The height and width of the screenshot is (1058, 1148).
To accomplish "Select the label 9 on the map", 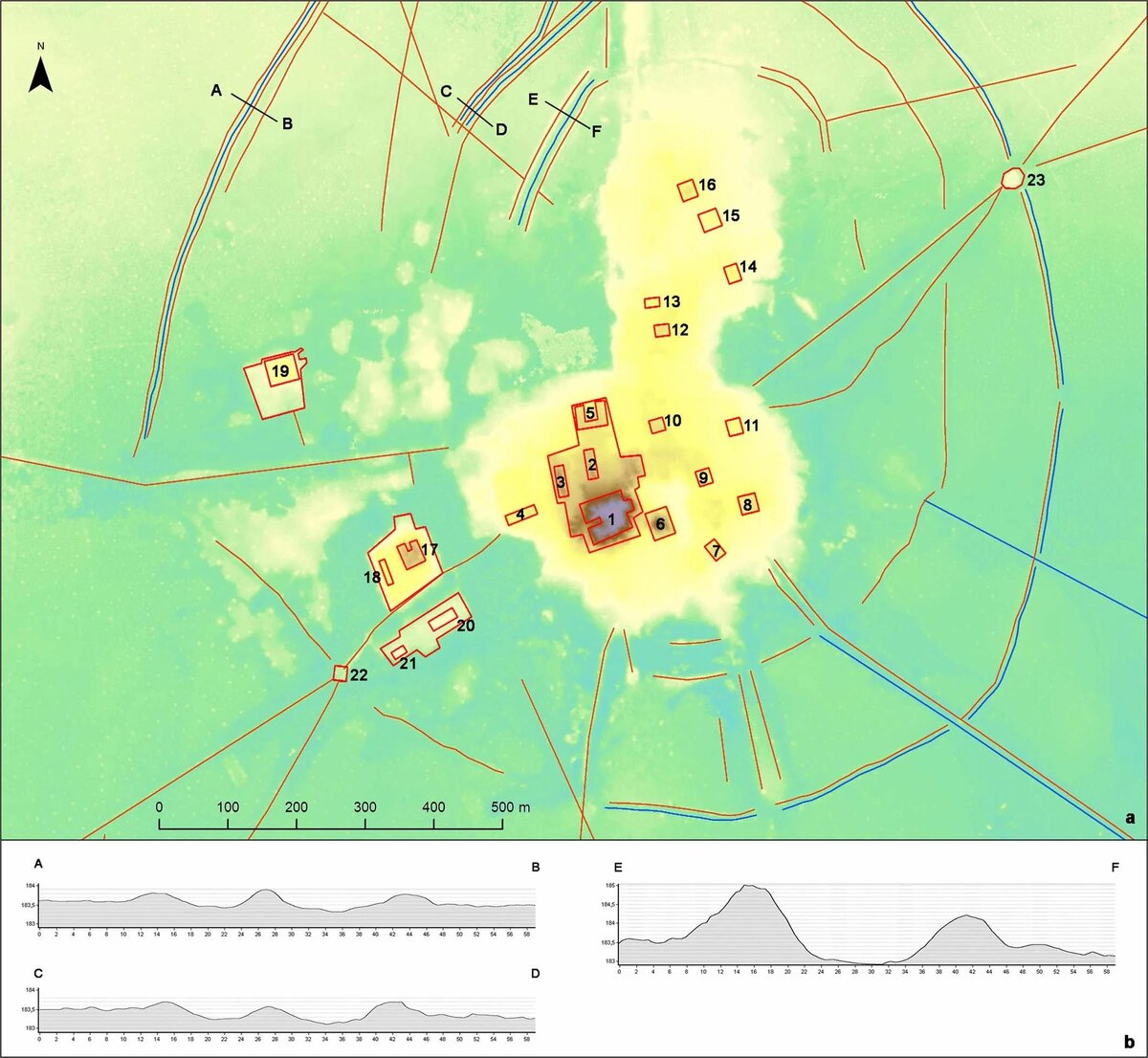I will tap(704, 477).
